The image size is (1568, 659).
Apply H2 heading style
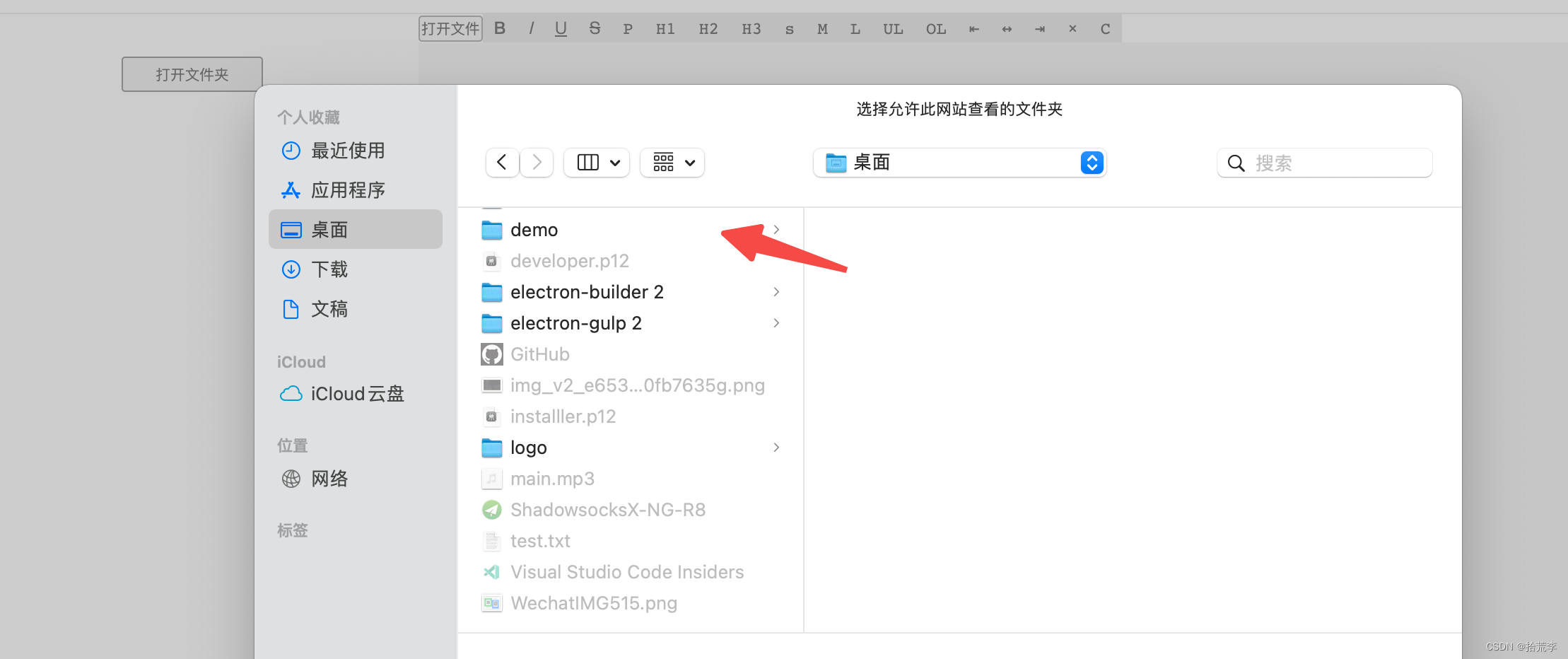pyautogui.click(x=708, y=29)
